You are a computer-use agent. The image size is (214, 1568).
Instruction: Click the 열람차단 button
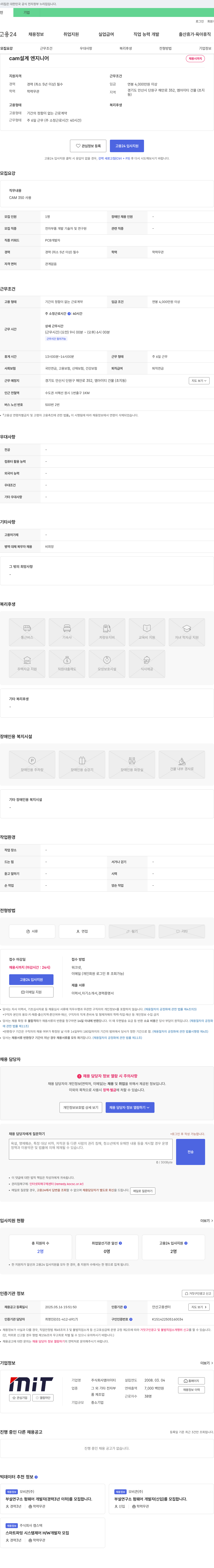tap(43, 1398)
